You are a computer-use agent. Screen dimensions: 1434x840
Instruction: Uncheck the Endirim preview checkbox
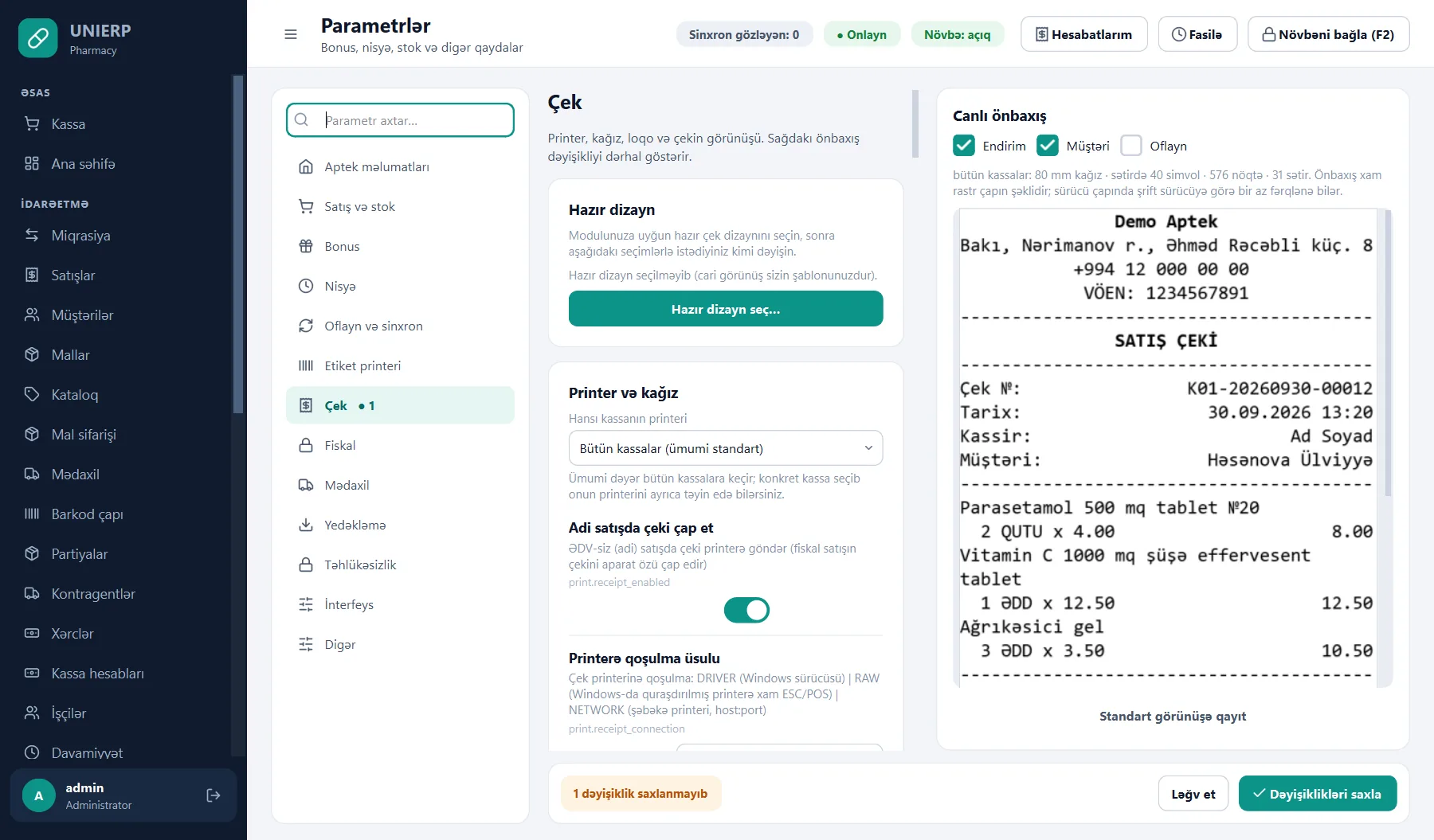pyautogui.click(x=964, y=146)
